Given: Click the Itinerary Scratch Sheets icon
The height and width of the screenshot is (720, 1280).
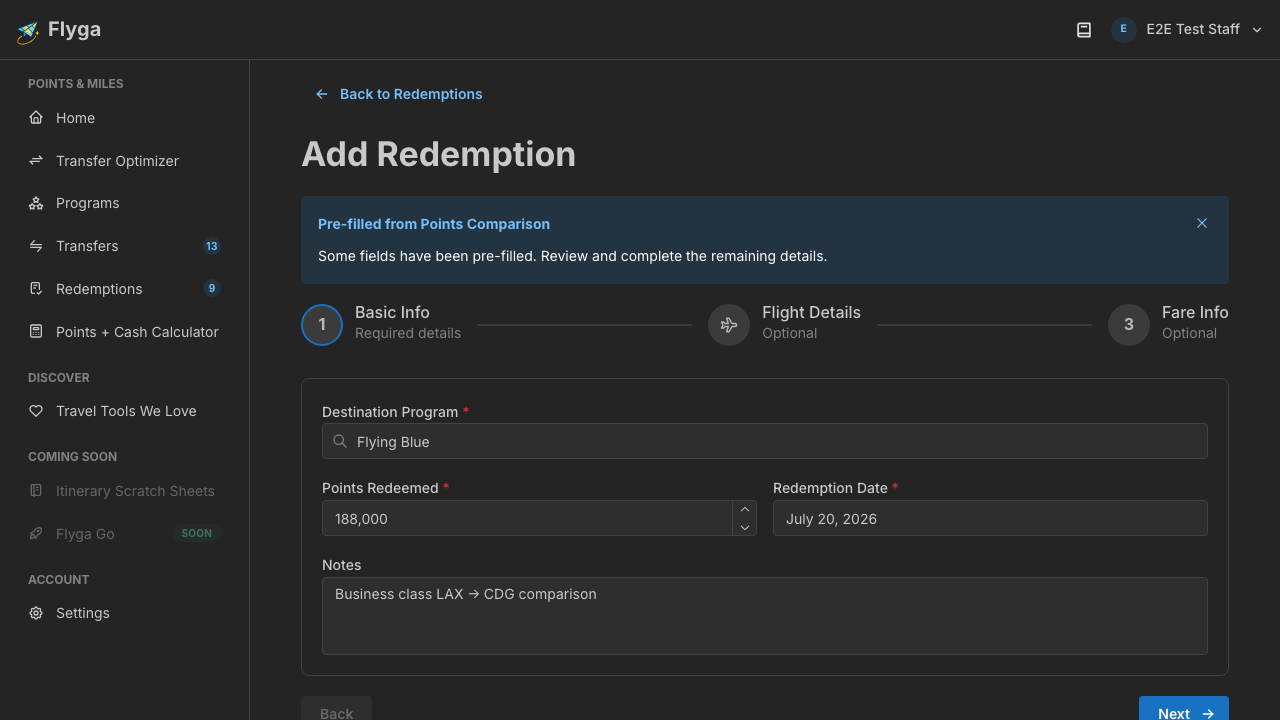Looking at the screenshot, I should pyautogui.click(x=36, y=491).
